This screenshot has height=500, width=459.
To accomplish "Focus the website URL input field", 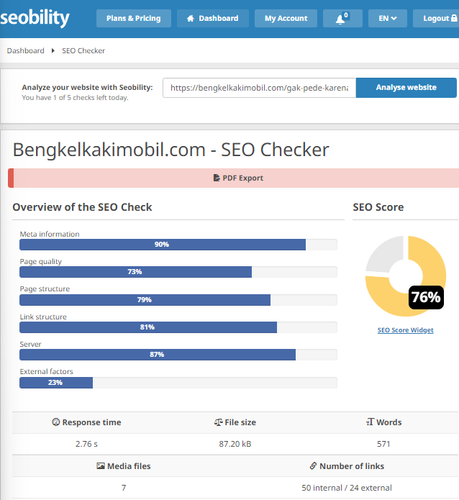I will point(259,88).
